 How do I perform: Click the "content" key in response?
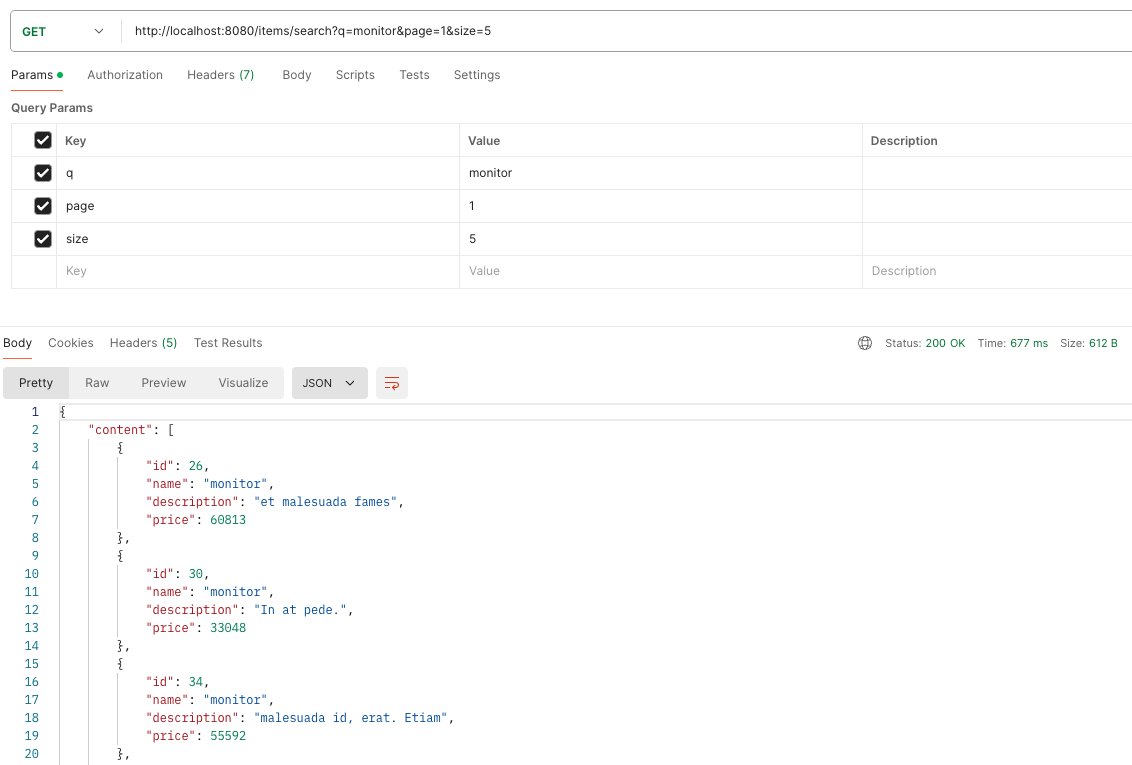pyautogui.click(x=121, y=430)
